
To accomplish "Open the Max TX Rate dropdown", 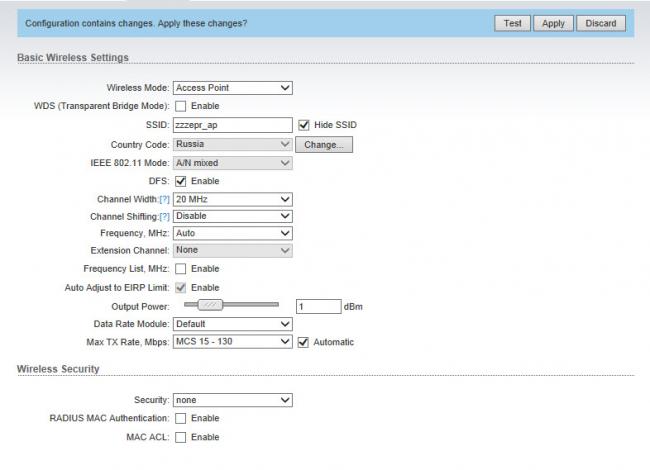I will [x=232, y=342].
